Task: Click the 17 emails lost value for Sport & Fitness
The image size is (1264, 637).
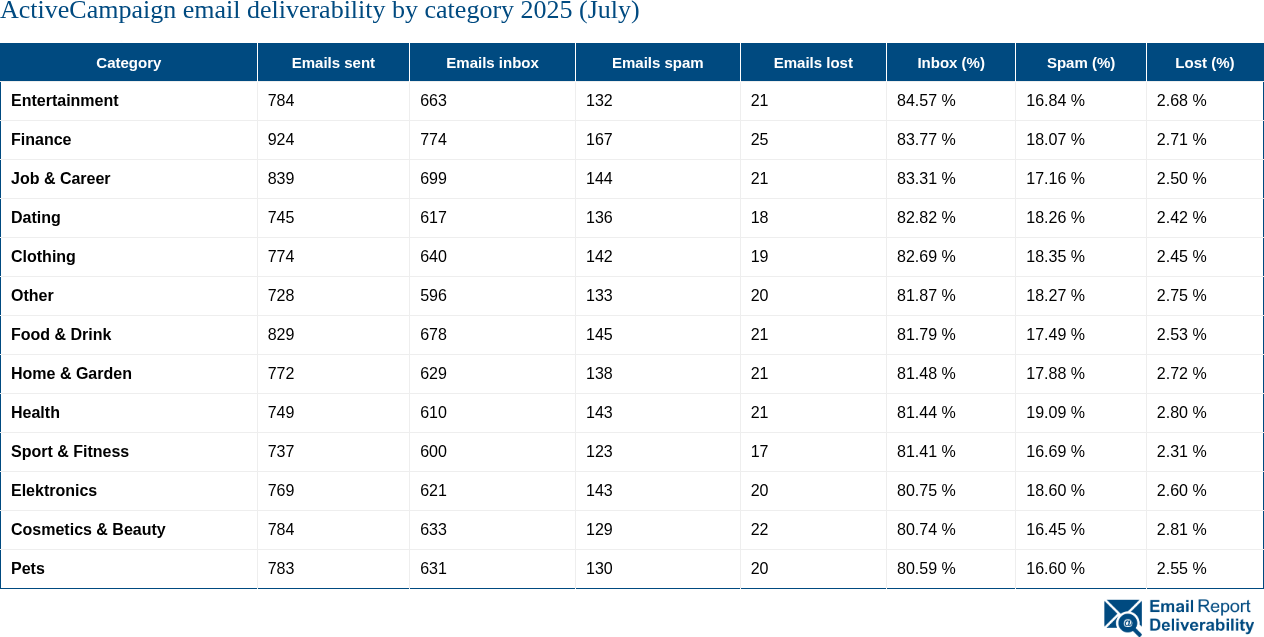Action: coord(760,452)
